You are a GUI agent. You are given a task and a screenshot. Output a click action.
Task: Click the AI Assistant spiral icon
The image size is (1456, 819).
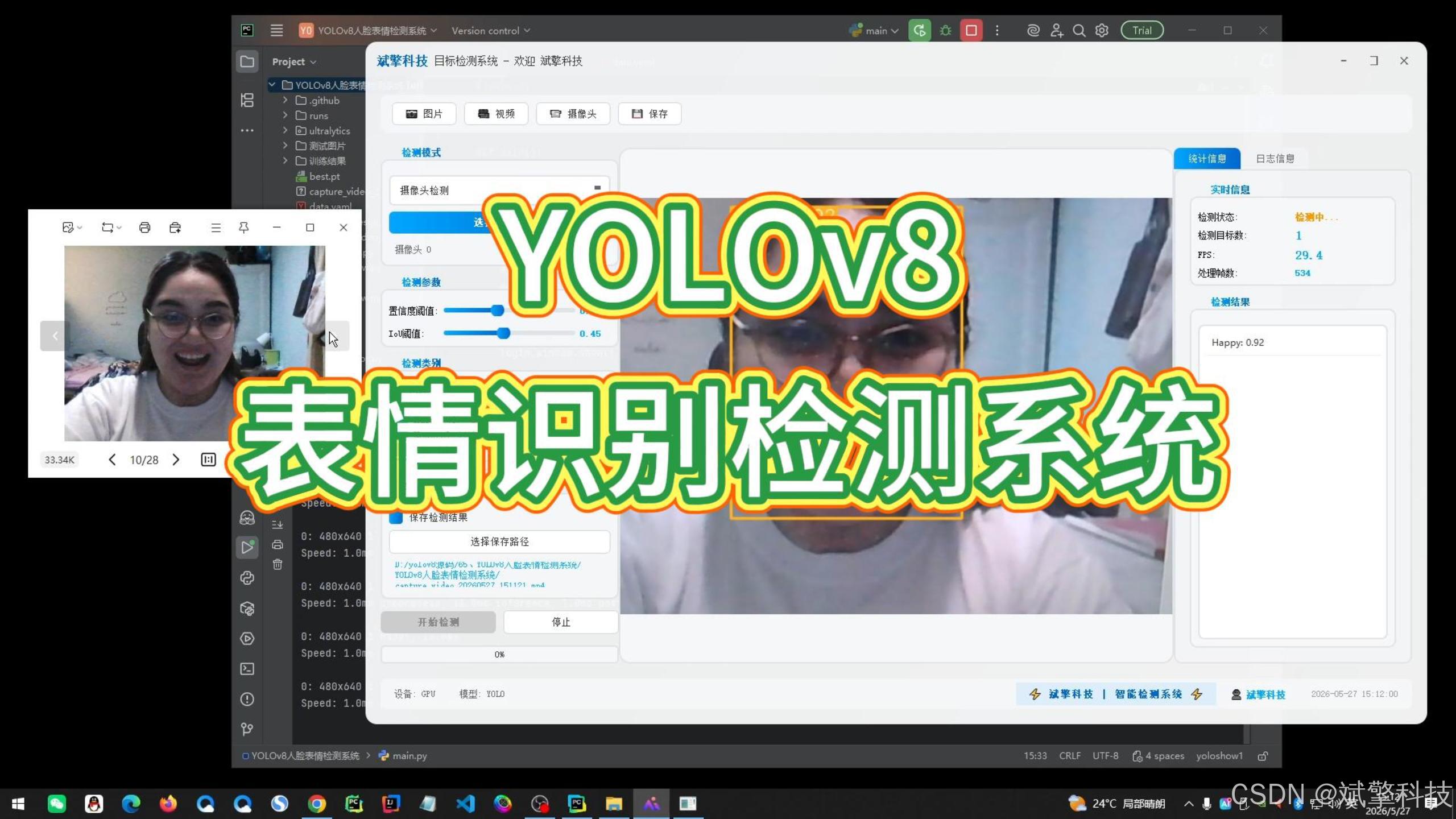click(x=1033, y=31)
